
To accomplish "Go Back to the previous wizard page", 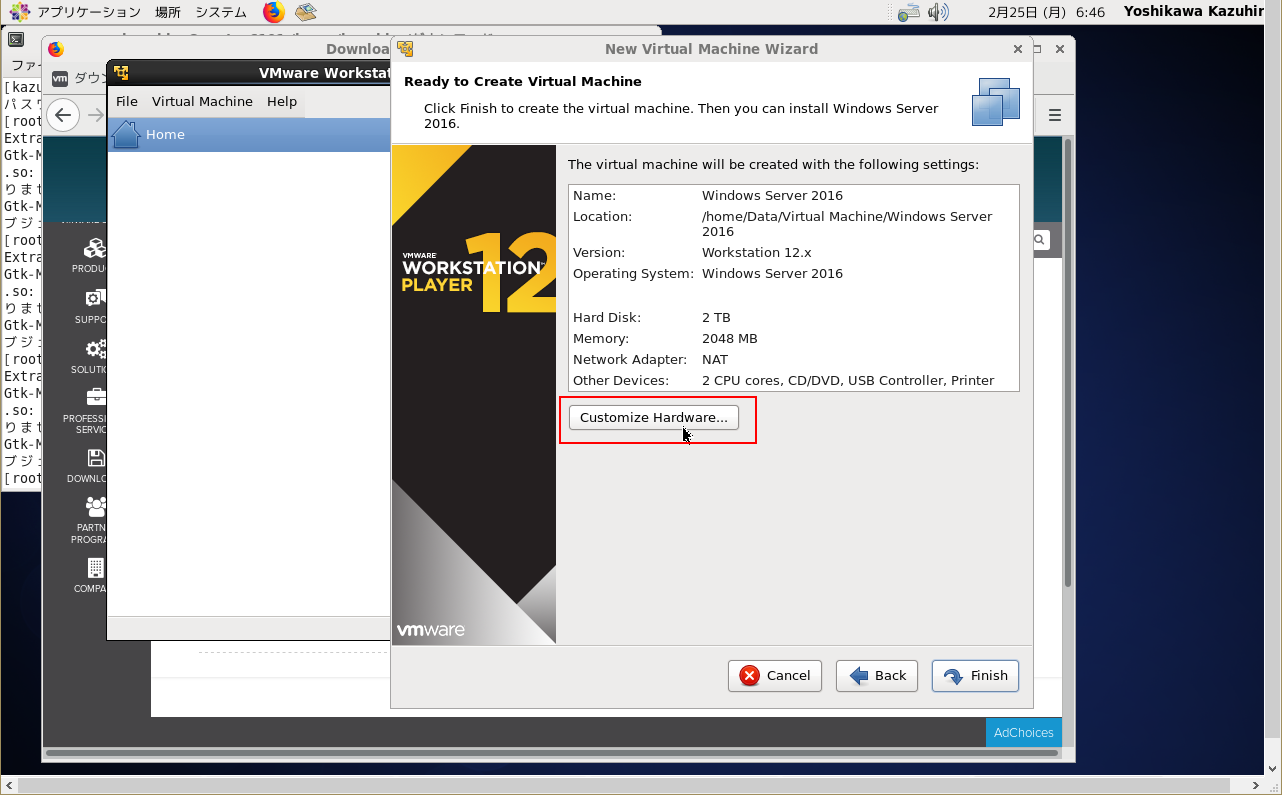I will [x=877, y=676].
